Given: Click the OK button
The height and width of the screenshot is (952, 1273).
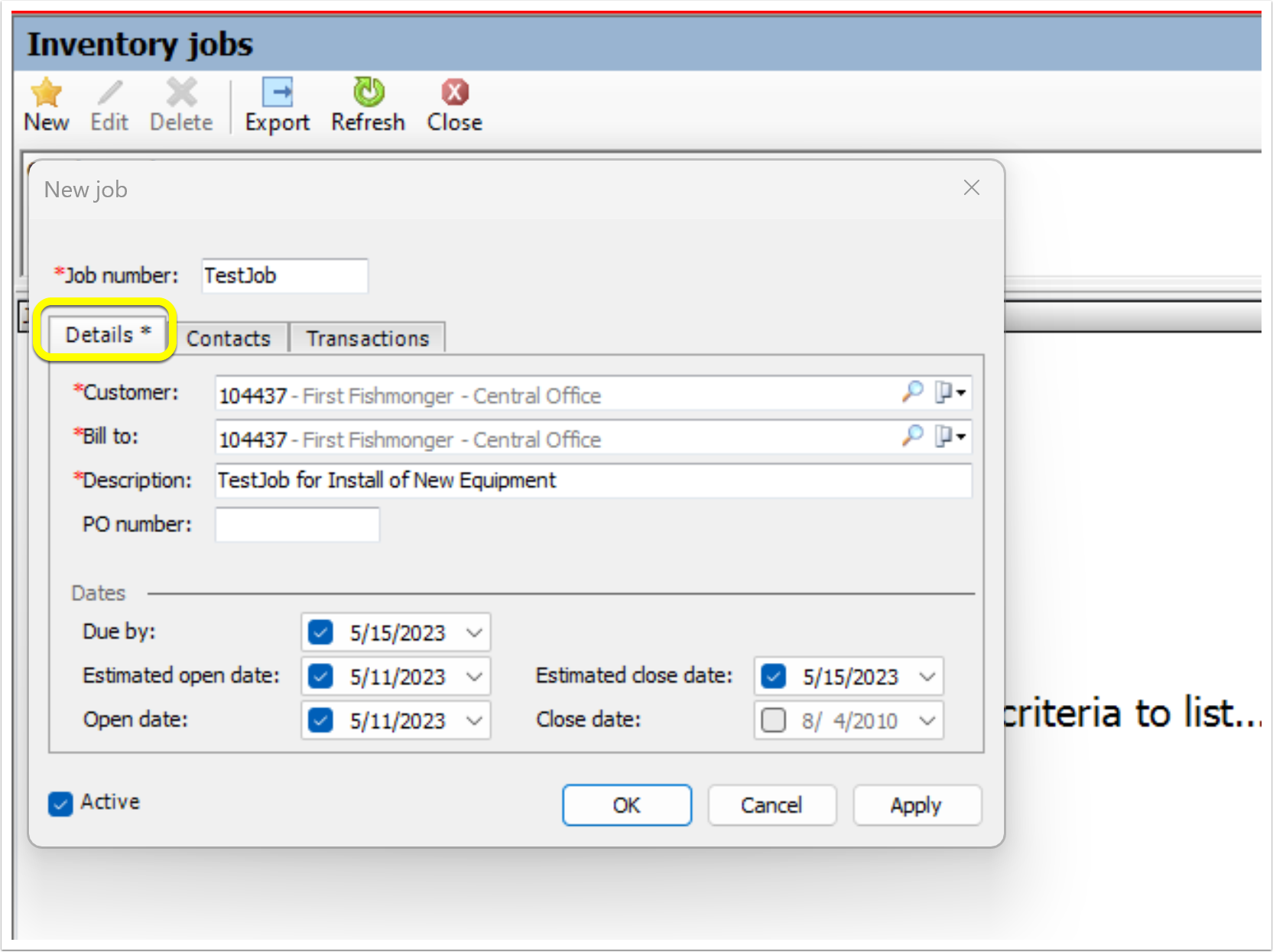Looking at the screenshot, I should click(627, 805).
